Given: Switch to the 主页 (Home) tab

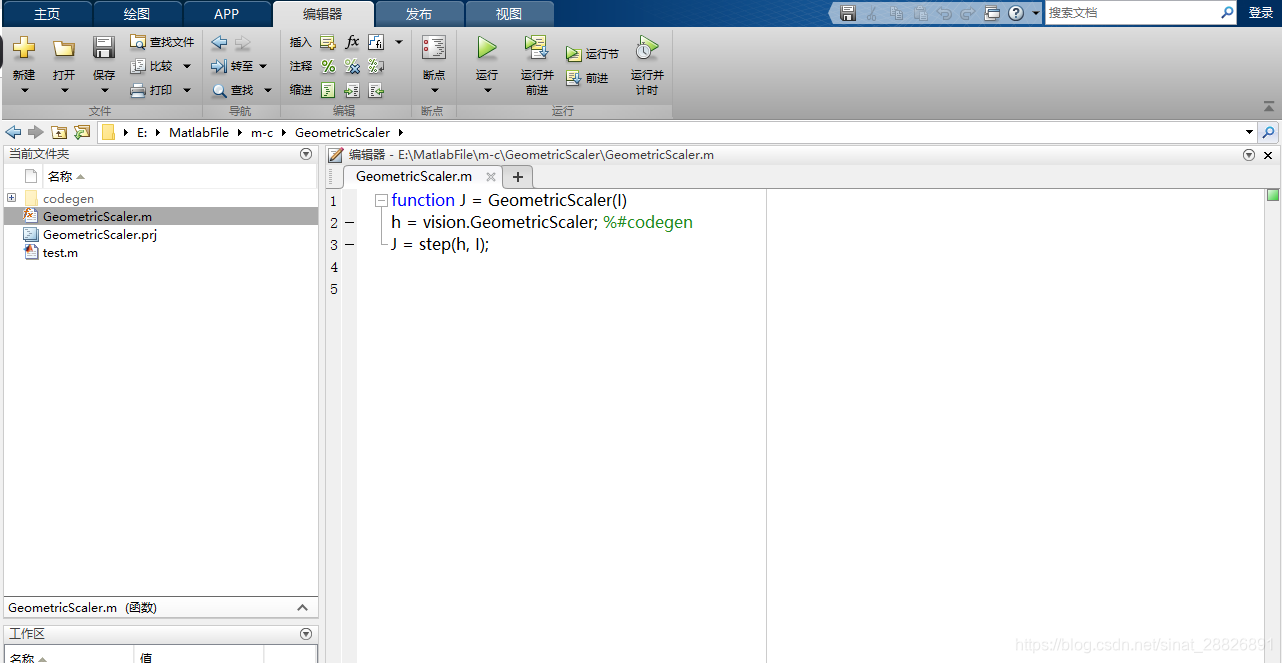Looking at the screenshot, I should point(47,14).
